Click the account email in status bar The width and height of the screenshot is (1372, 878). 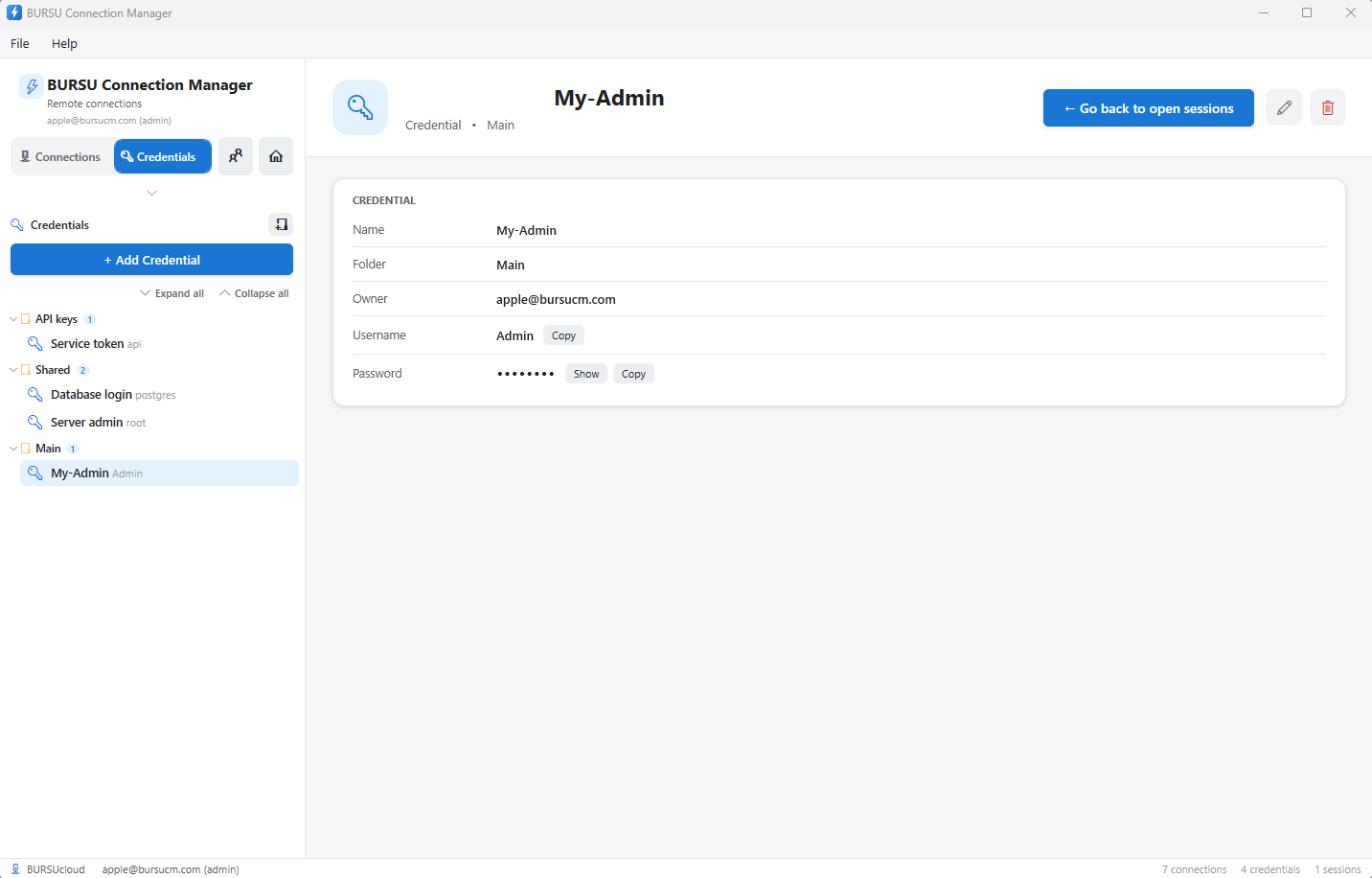171,869
